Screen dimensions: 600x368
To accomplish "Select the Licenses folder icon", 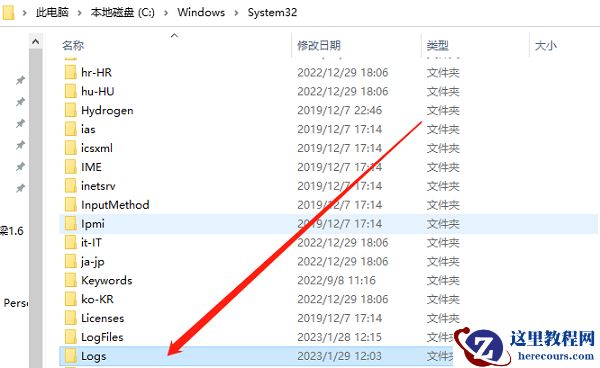I will pos(70,318).
